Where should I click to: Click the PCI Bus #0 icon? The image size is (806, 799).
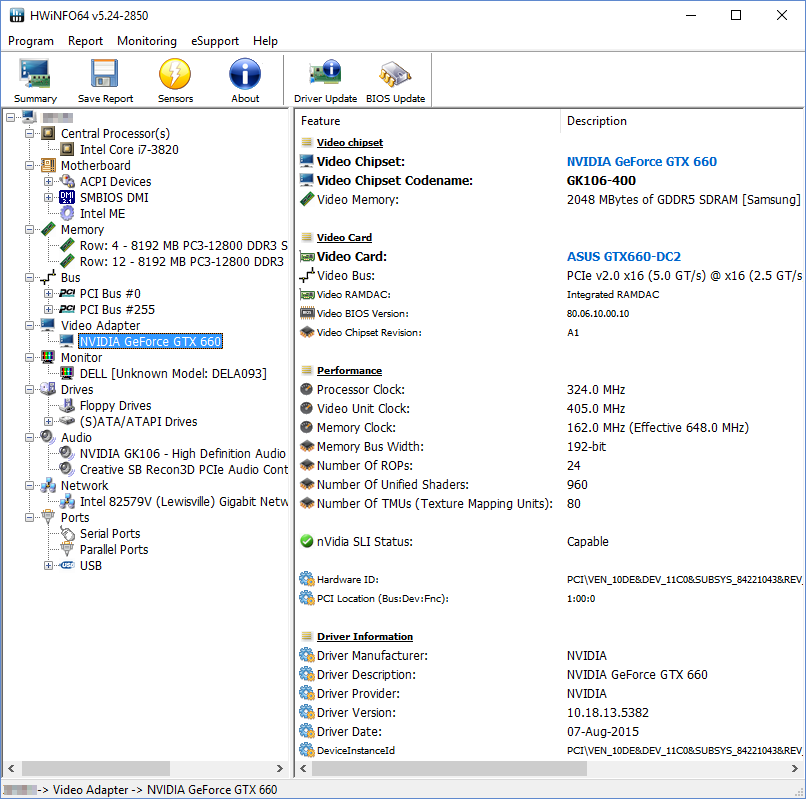67,294
